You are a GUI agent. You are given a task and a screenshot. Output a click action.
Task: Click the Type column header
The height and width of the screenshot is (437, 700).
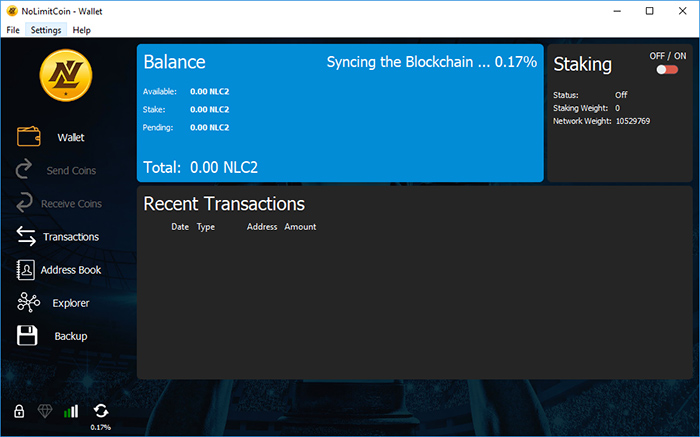pyautogui.click(x=206, y=227)
